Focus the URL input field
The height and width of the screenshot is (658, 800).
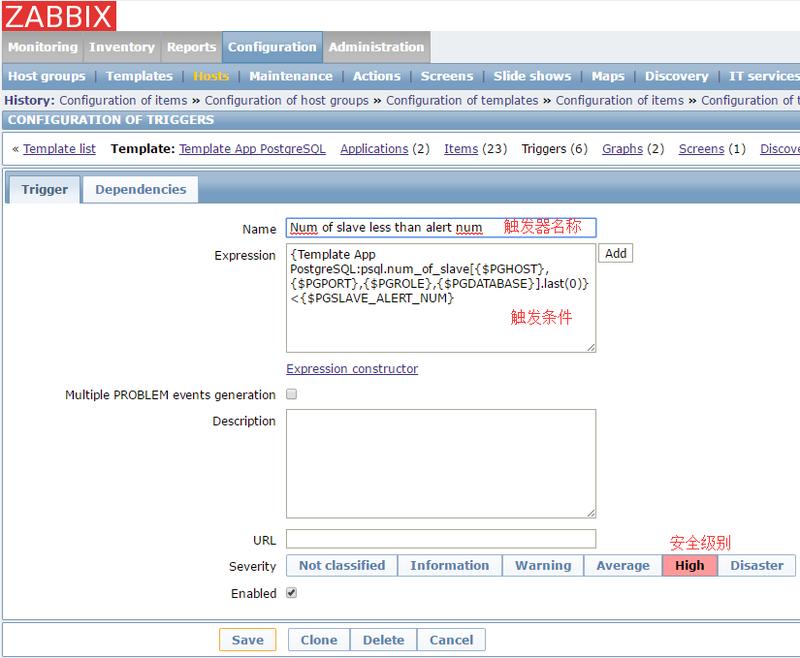pos(440,540)
